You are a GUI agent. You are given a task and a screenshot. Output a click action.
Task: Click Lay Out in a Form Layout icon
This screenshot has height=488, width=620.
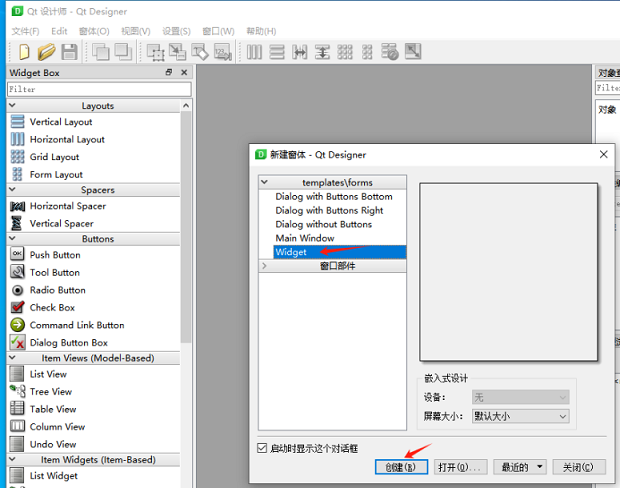point(367,52)
